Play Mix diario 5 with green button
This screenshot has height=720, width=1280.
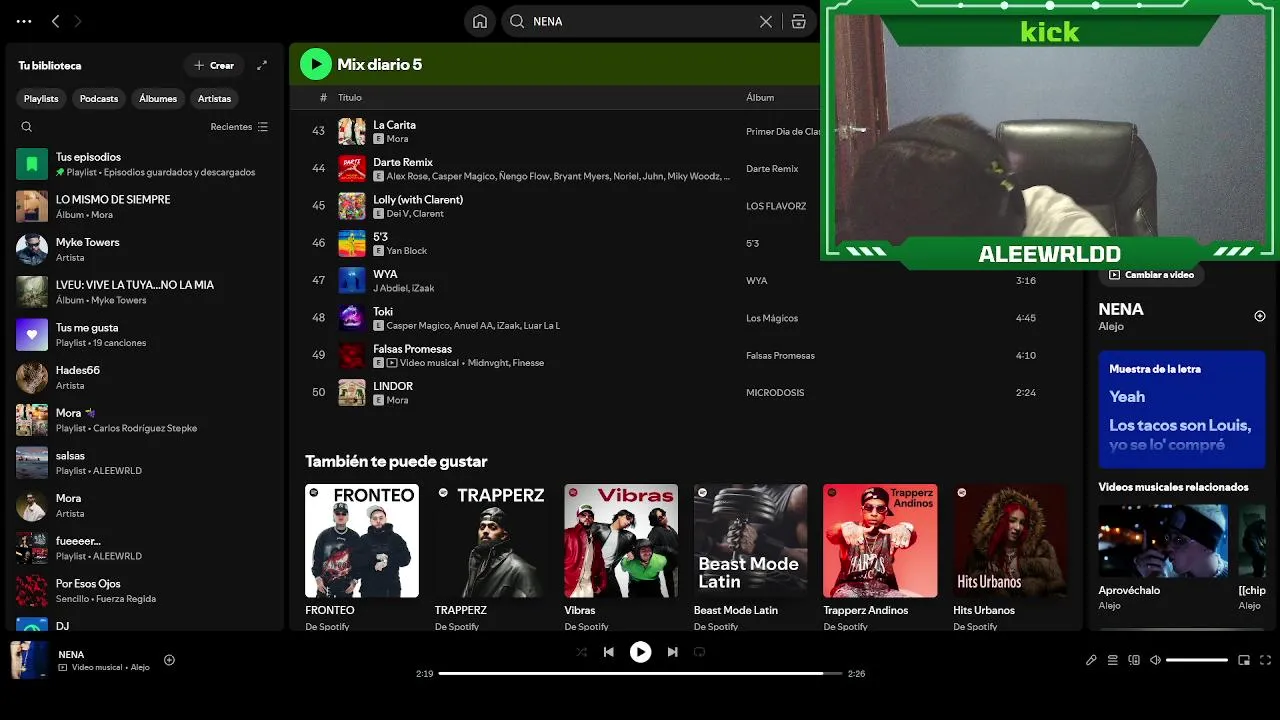click(316, 64)
